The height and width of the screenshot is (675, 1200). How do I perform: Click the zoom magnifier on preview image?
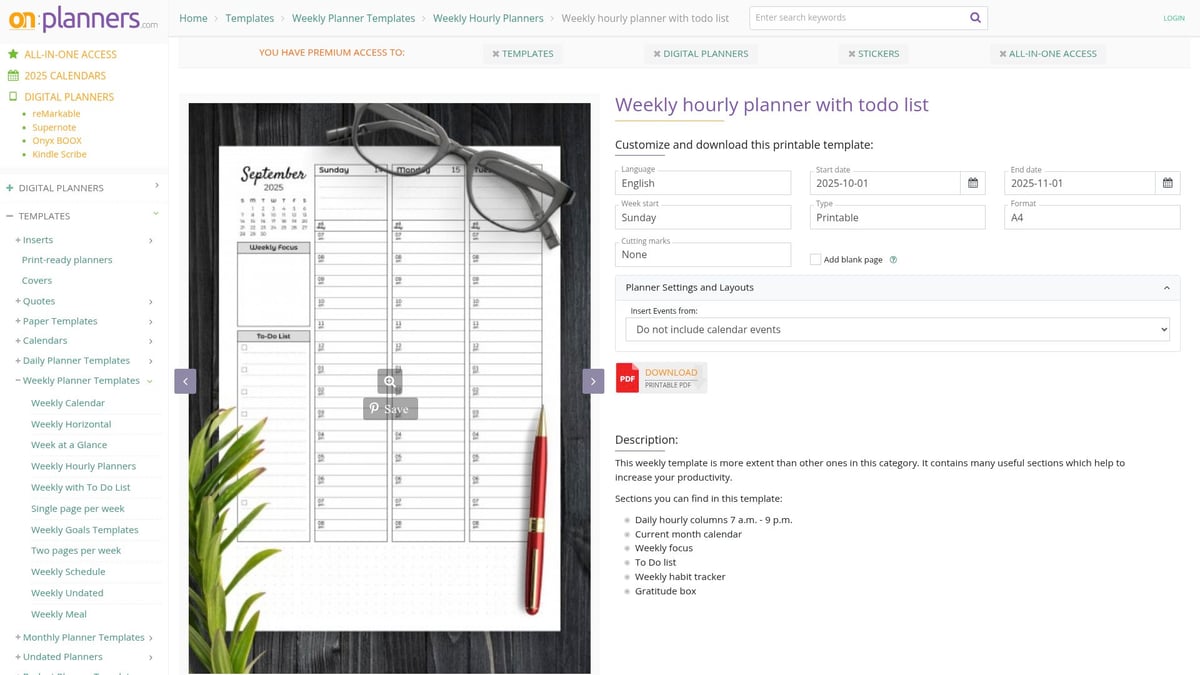(x=390, y=381)
